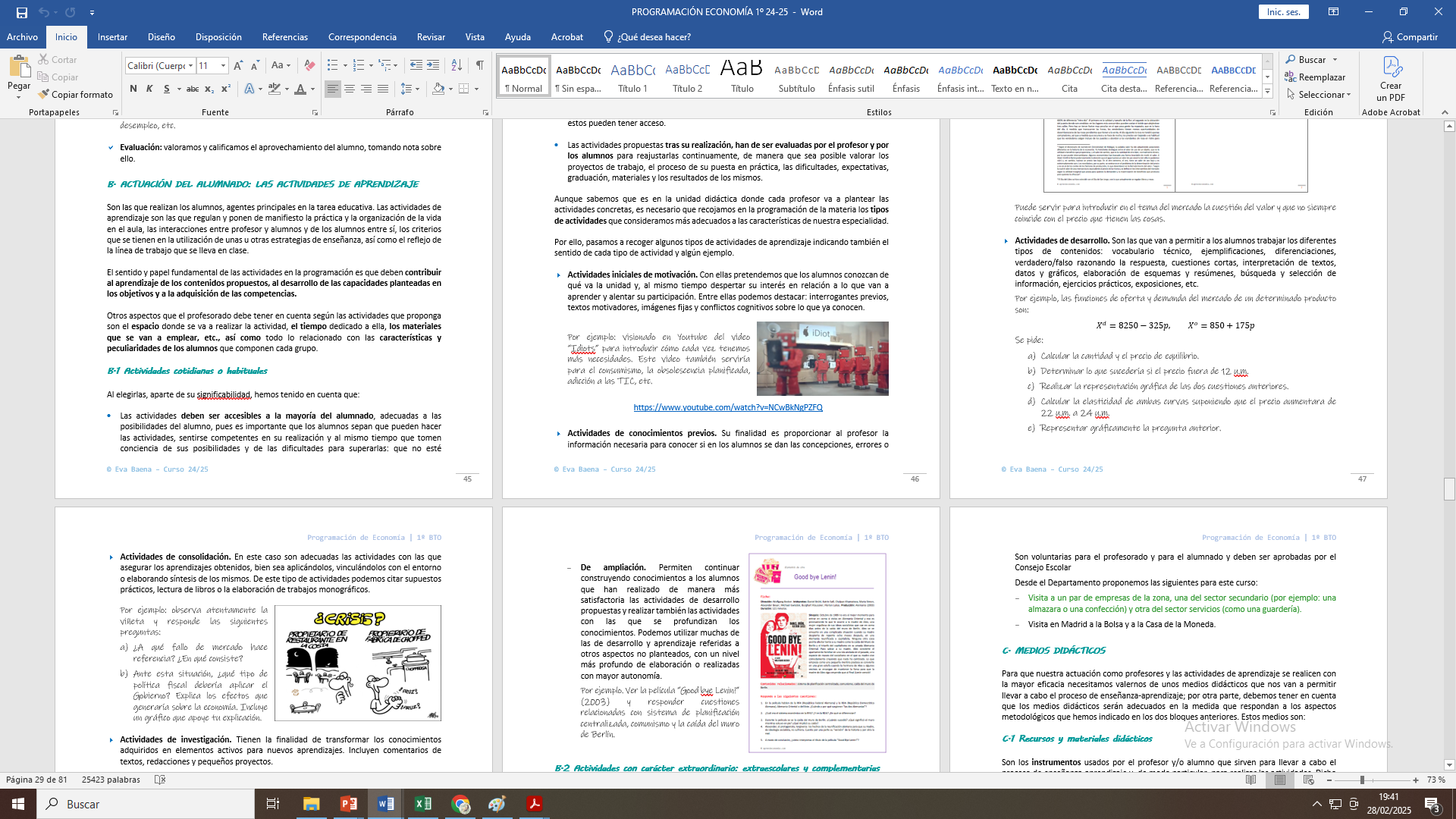Expand the Seleccionar dropdown in Edición
This screenshot has width=1456, height=819.
point(1349,95)
